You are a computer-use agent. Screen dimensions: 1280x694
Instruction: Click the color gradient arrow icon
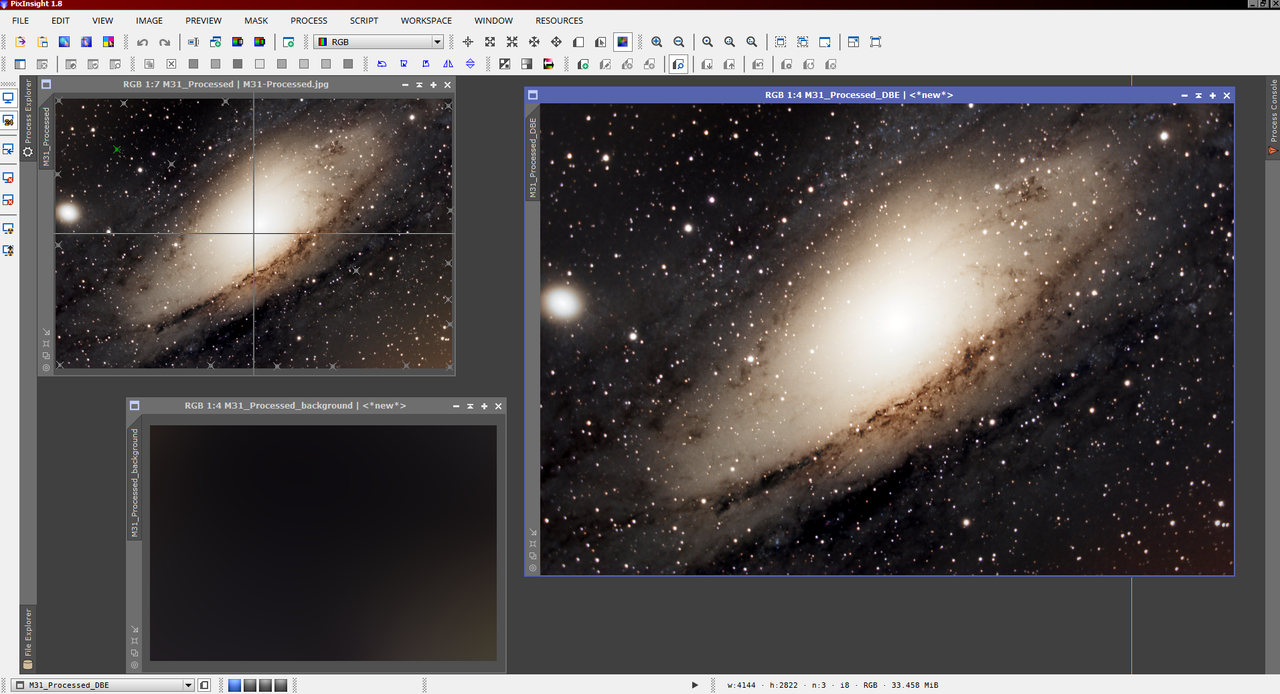(x=548, y=64)
